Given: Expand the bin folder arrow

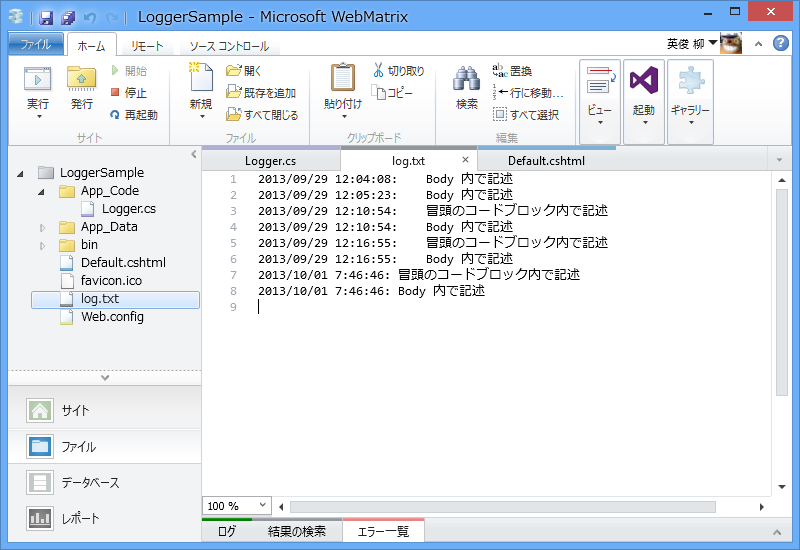Looking at the screenshot, I should tap(42, 246).
